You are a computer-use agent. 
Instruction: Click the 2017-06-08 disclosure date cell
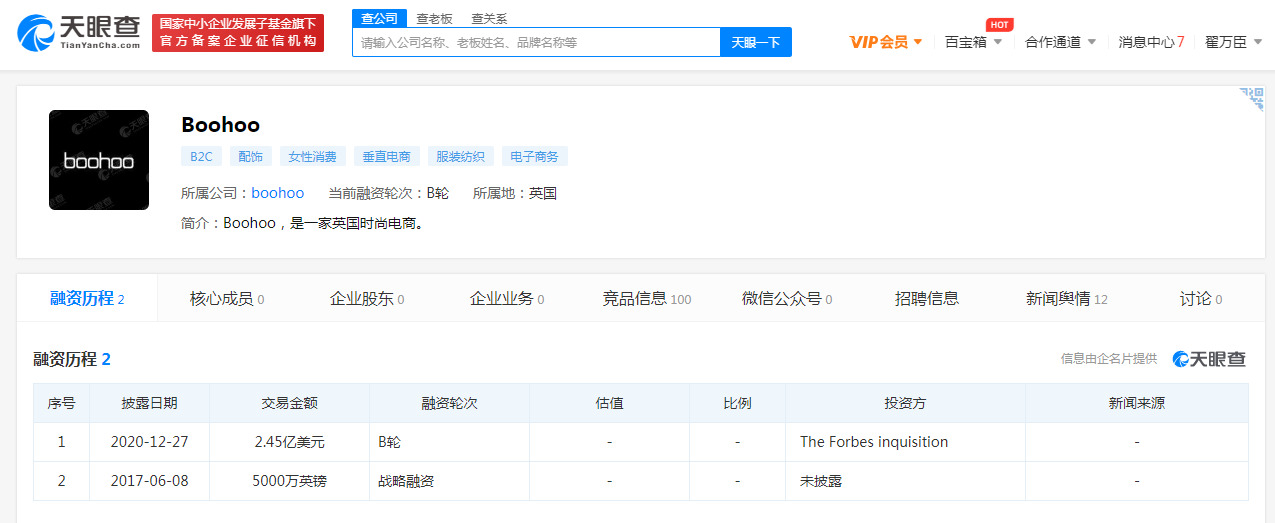(150, 481)
